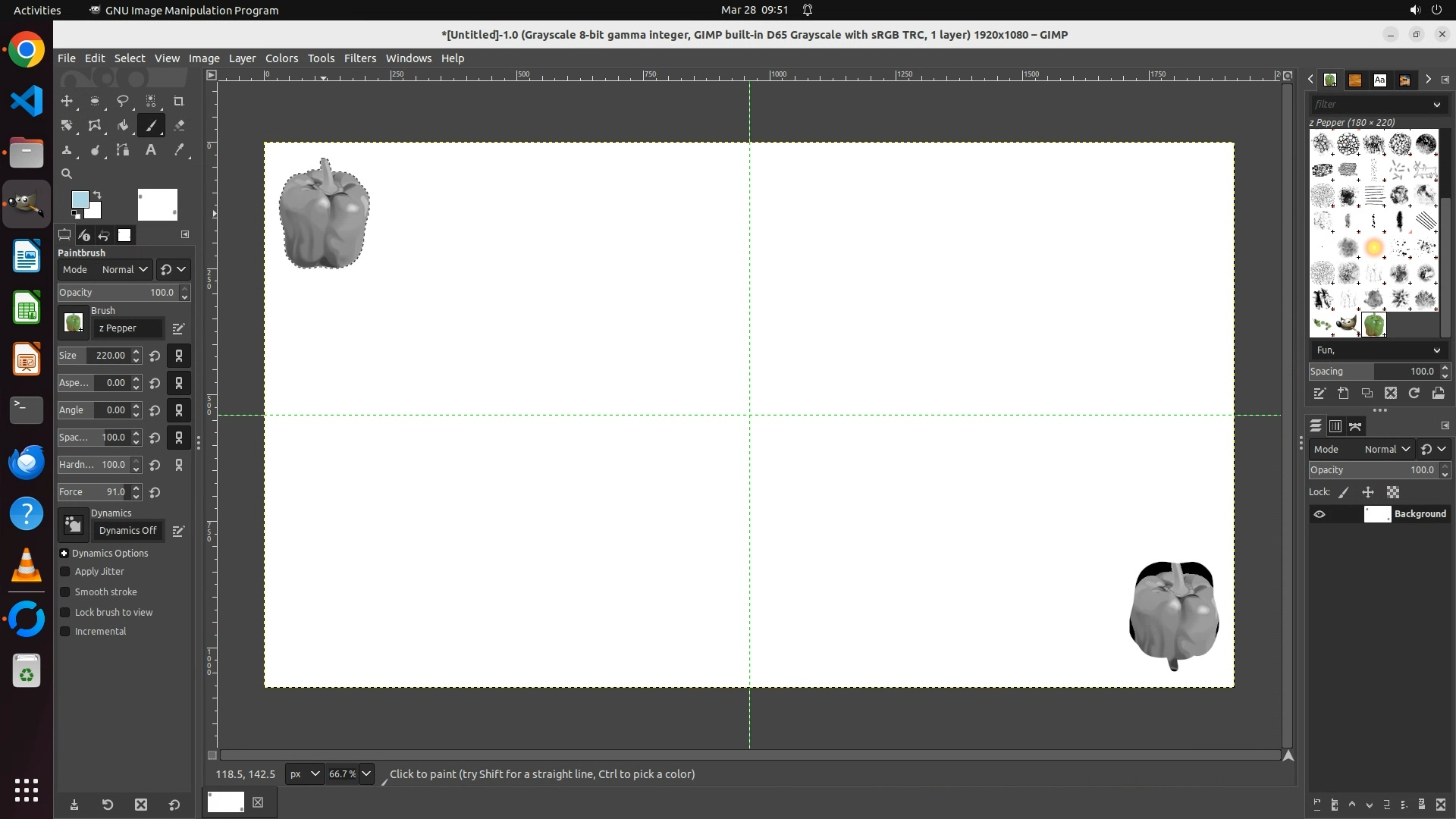This screenshot has width=1456, height=819.
Task: Select the Zoom magnifier tool
Action: pos(67,174)
